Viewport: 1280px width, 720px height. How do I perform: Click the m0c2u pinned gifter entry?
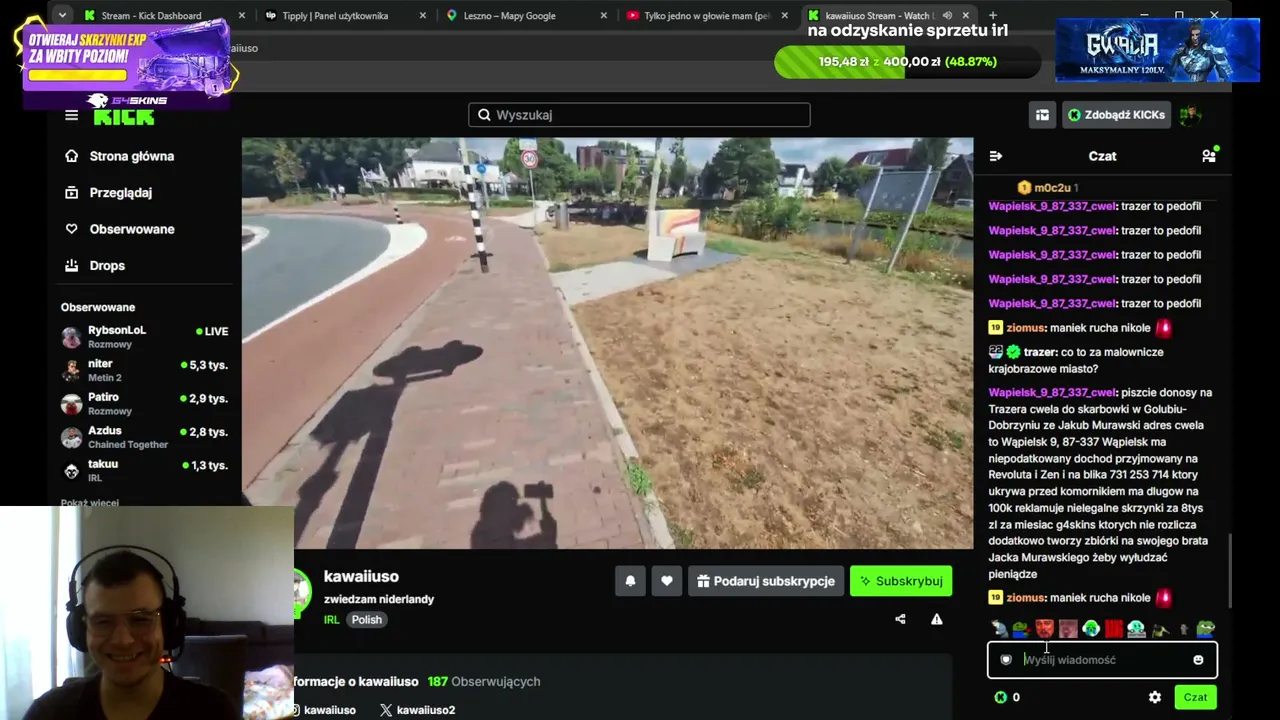[x=1048, y=188]
